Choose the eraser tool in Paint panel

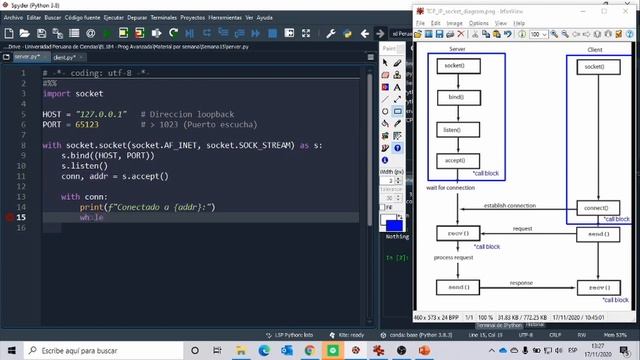coord(385,75)
